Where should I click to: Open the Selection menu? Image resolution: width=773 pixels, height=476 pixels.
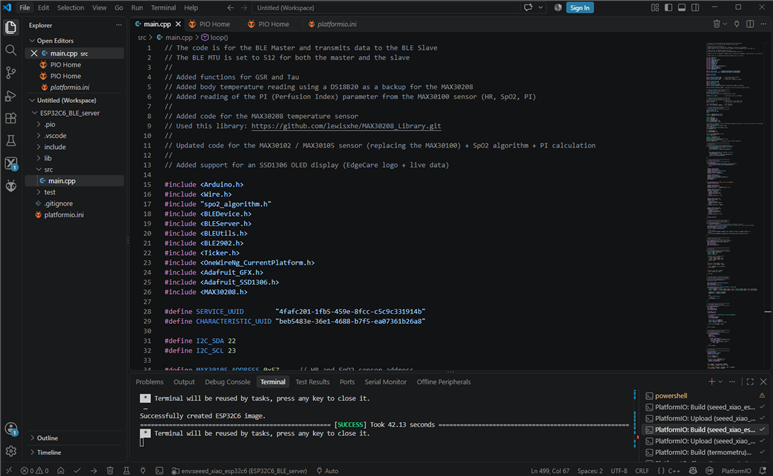[70, 7]
